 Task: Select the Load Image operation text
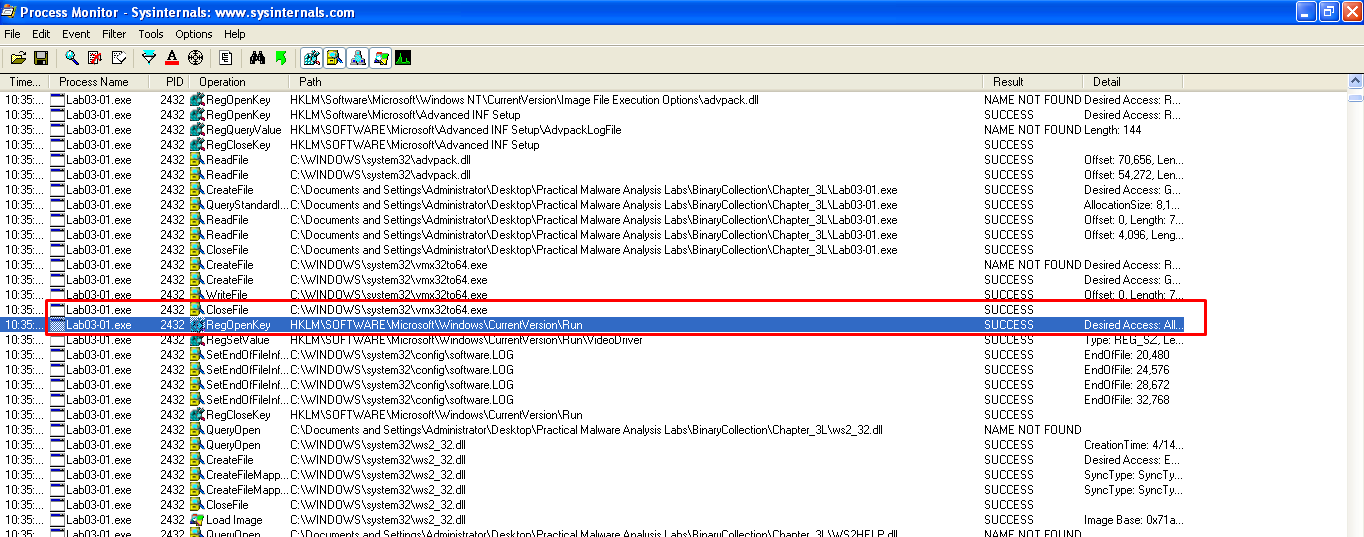coord(234,520)
